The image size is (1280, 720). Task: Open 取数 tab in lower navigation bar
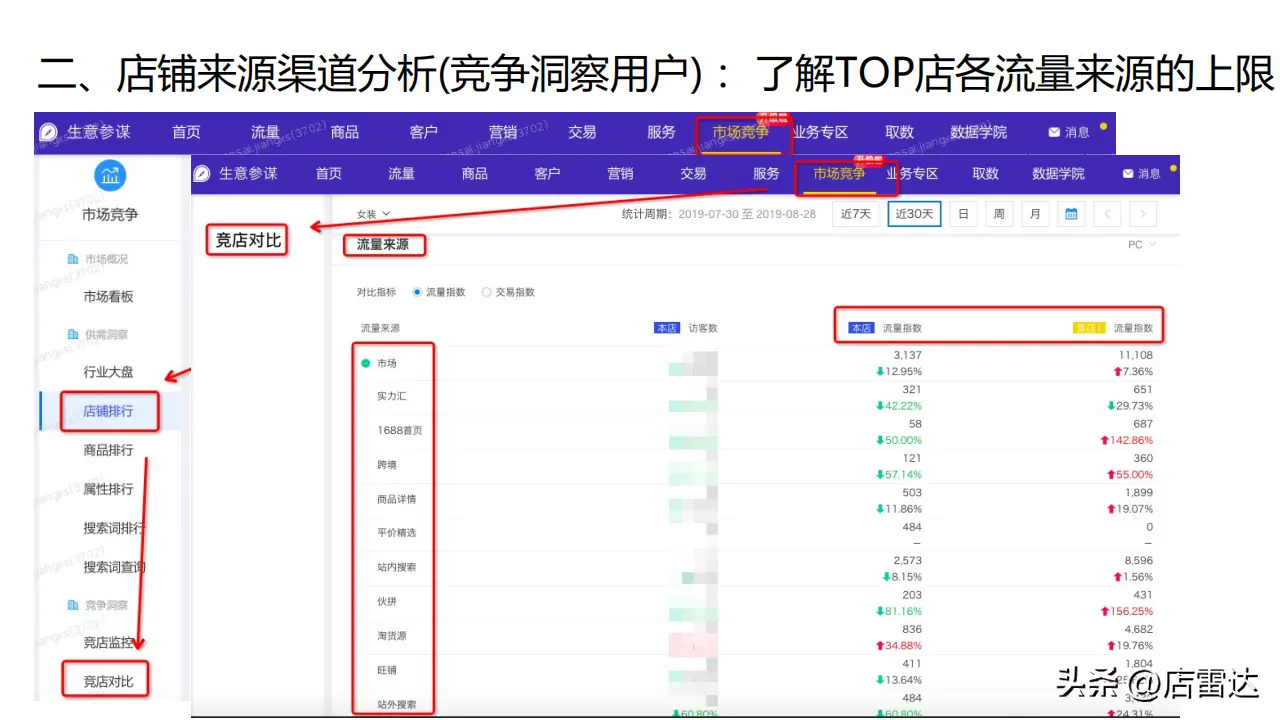pyautogui.click(x=985, y=173)
